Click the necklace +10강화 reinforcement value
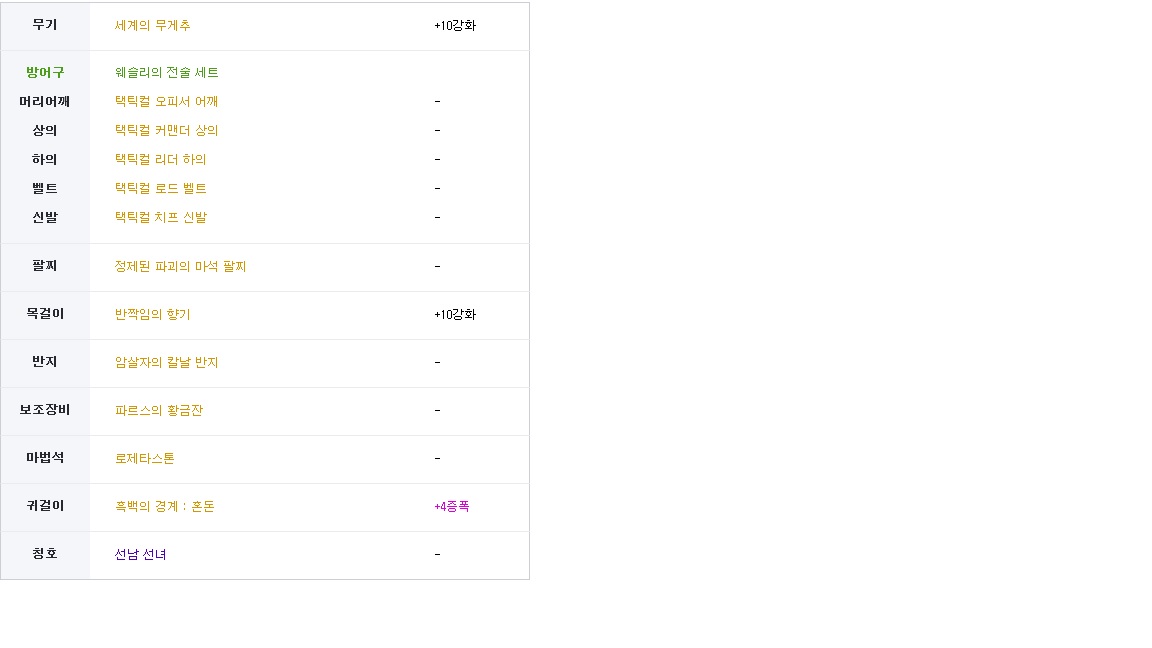 tap(455, 314)
